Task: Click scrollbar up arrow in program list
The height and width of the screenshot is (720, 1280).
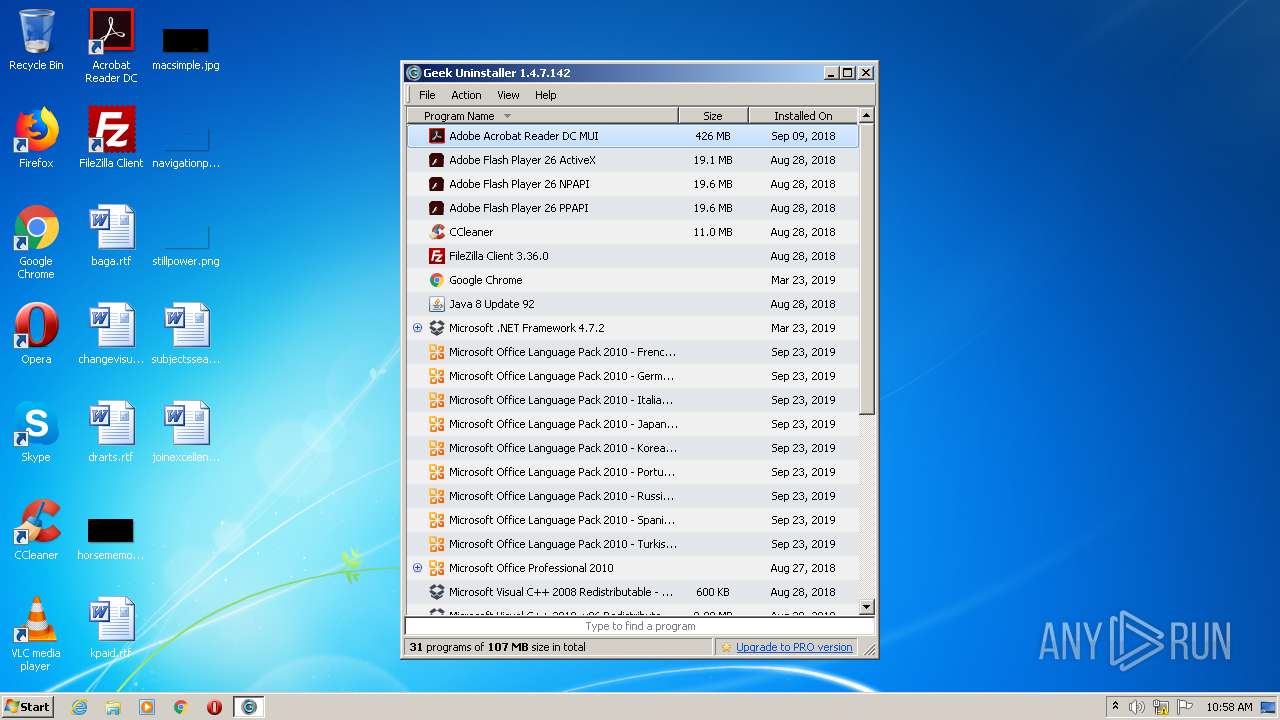Action: click(866, 116)
